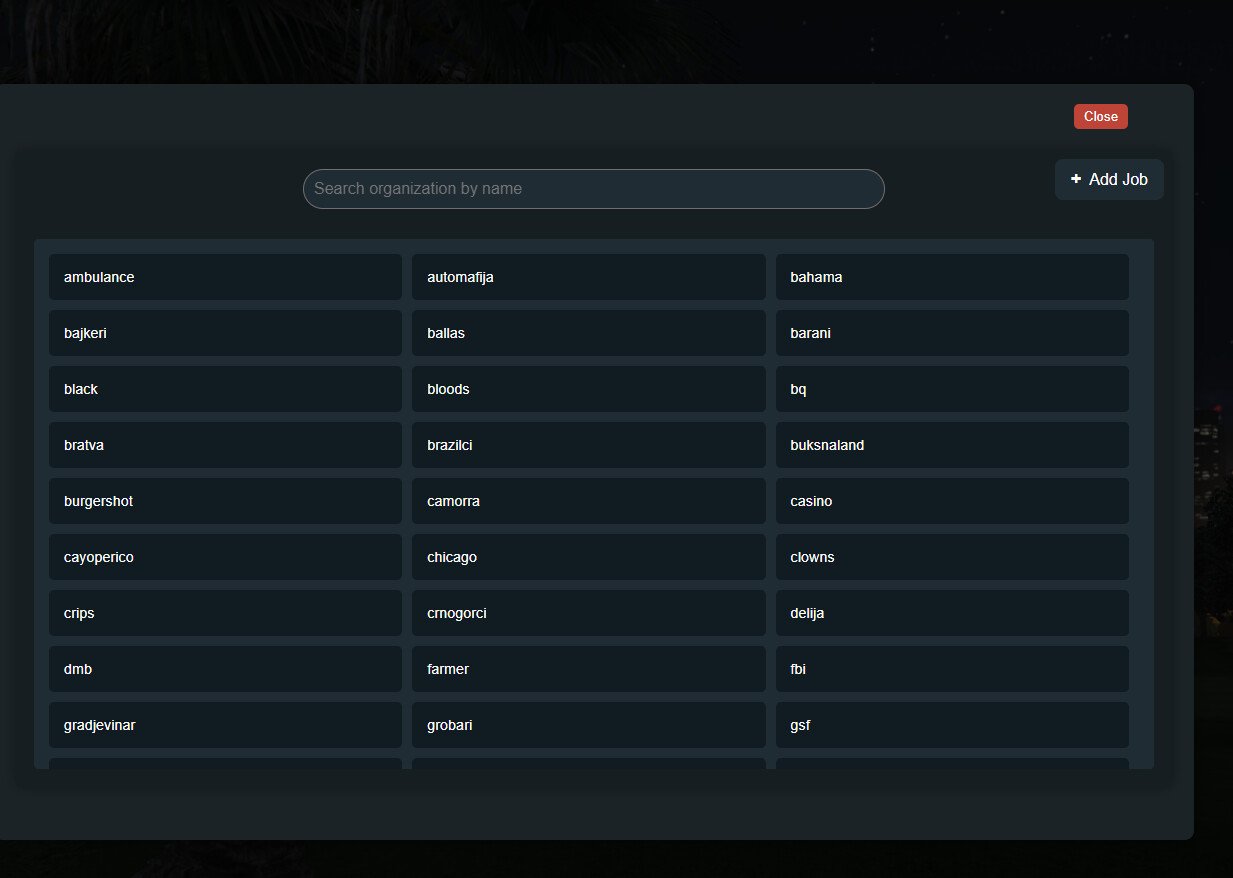Open the clowns organization

(x=952, y=557)
